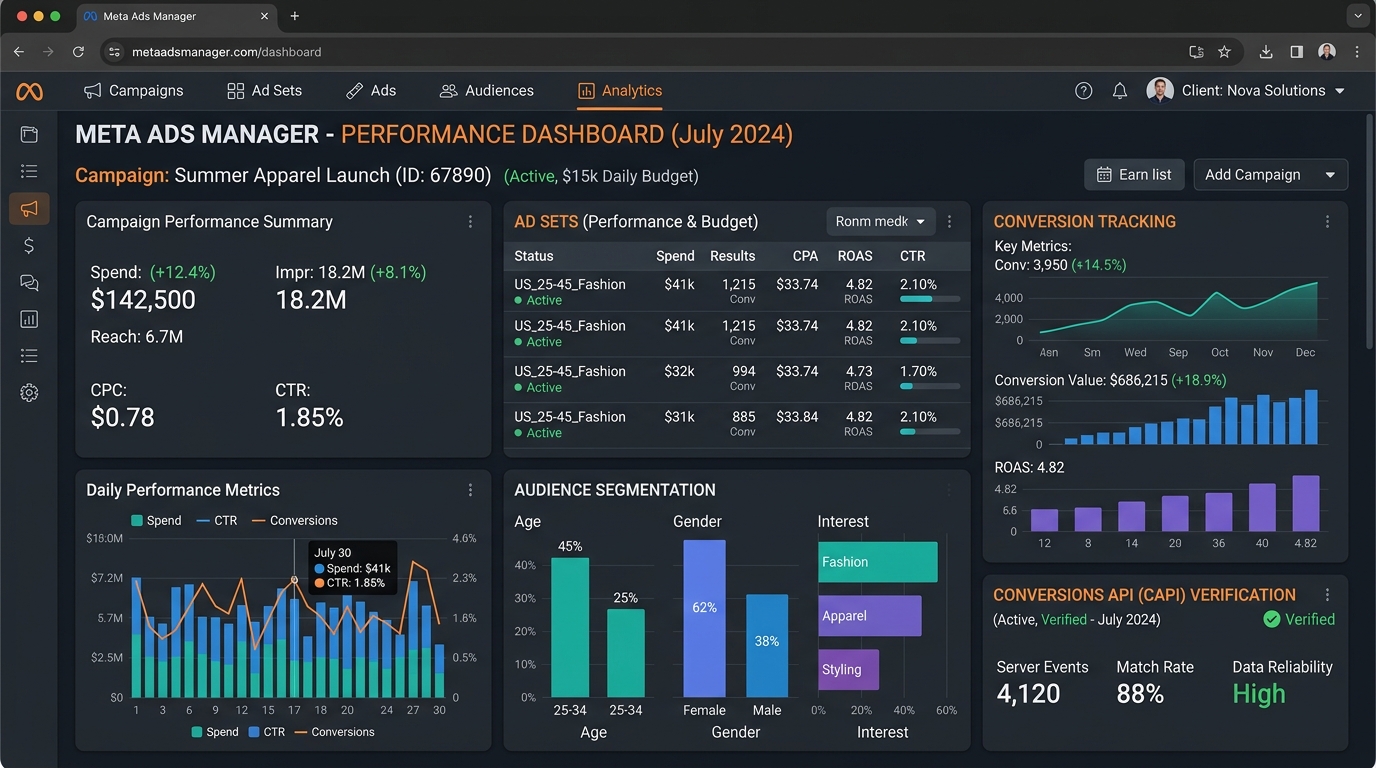This screenshot has width=1376, height=768.
Task: Open AD SETS panel three-dot menu
Action: [x=950, y=222]
